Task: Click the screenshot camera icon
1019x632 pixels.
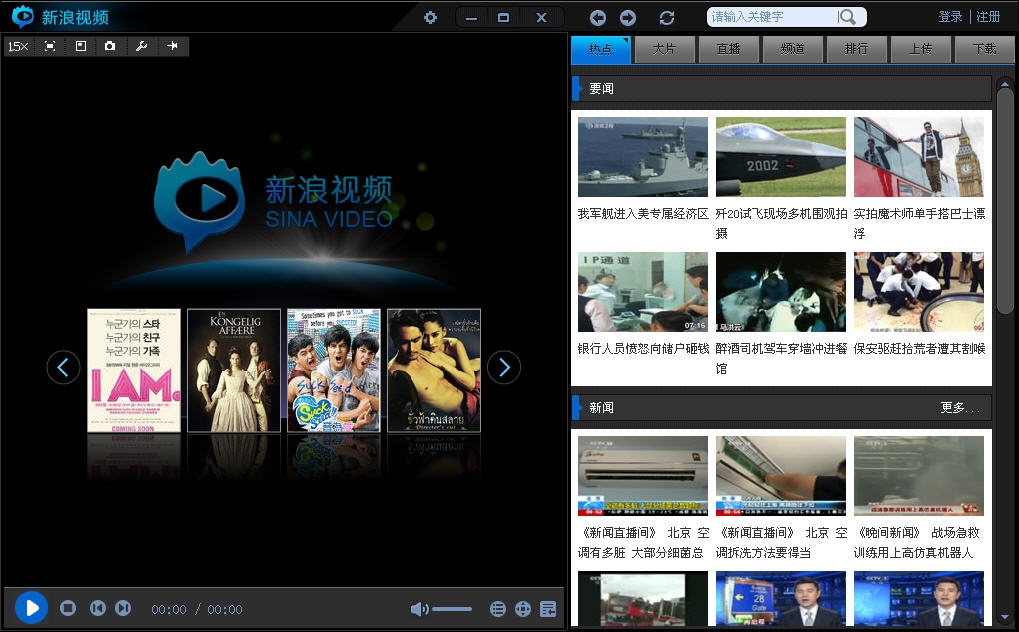Action: 110,46
